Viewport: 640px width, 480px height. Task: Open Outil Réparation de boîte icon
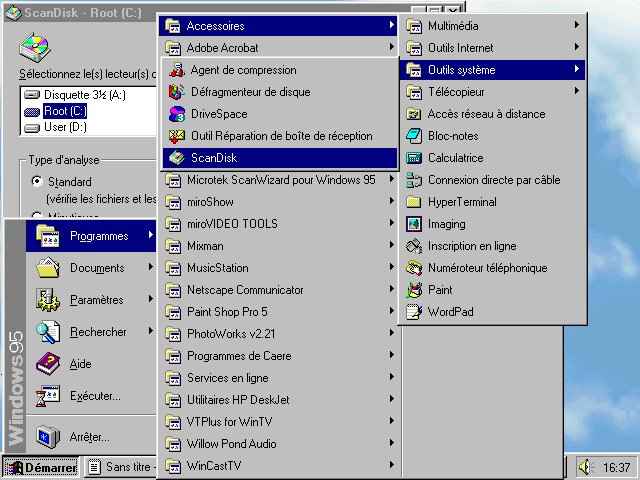pos(177,136)
